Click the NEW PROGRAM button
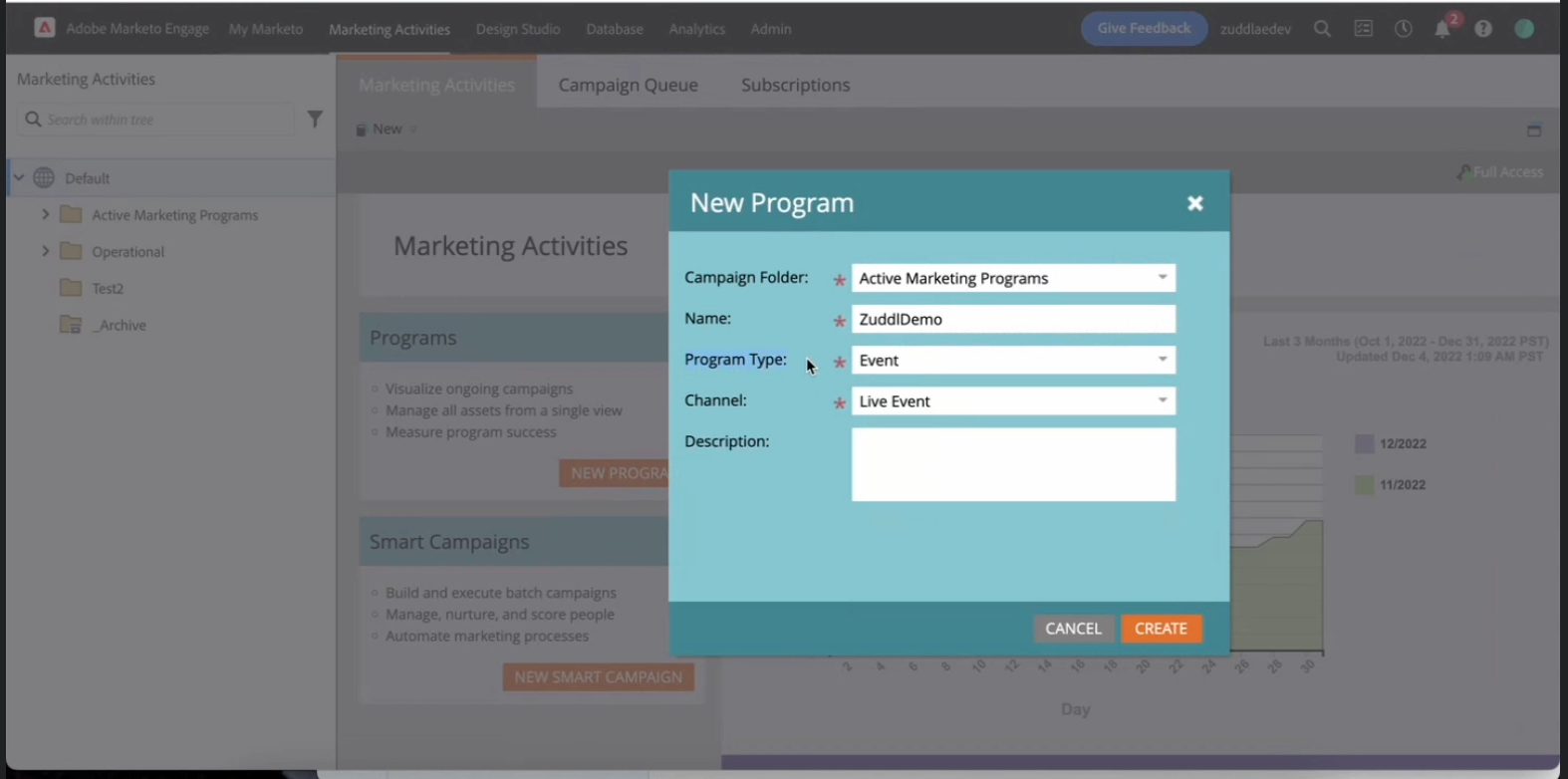The image size is (1568, 779). point(615,473)
